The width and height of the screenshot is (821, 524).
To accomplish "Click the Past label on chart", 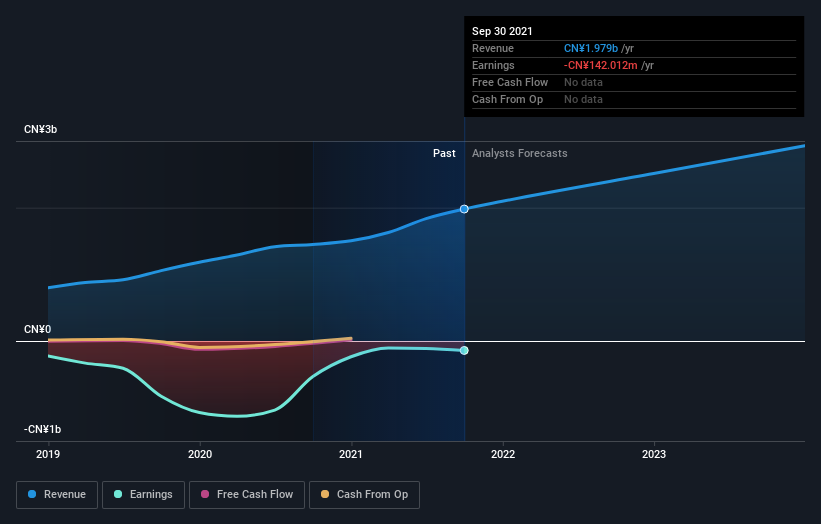I will pos(444,153).
